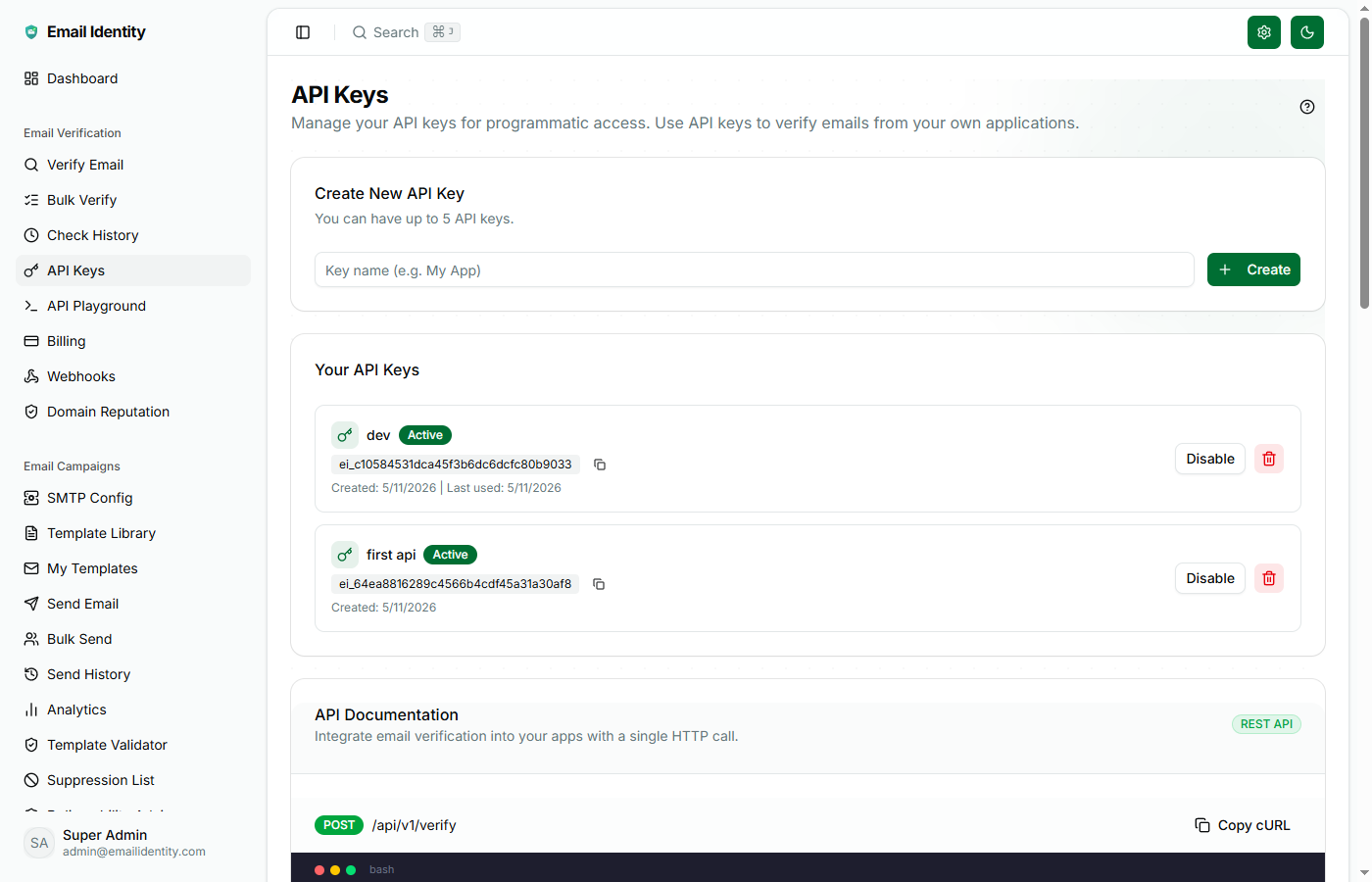The width and height of the screenshot is (1372, 882).
Task: Click the Active badge on dev key
Action: (425, 435)
